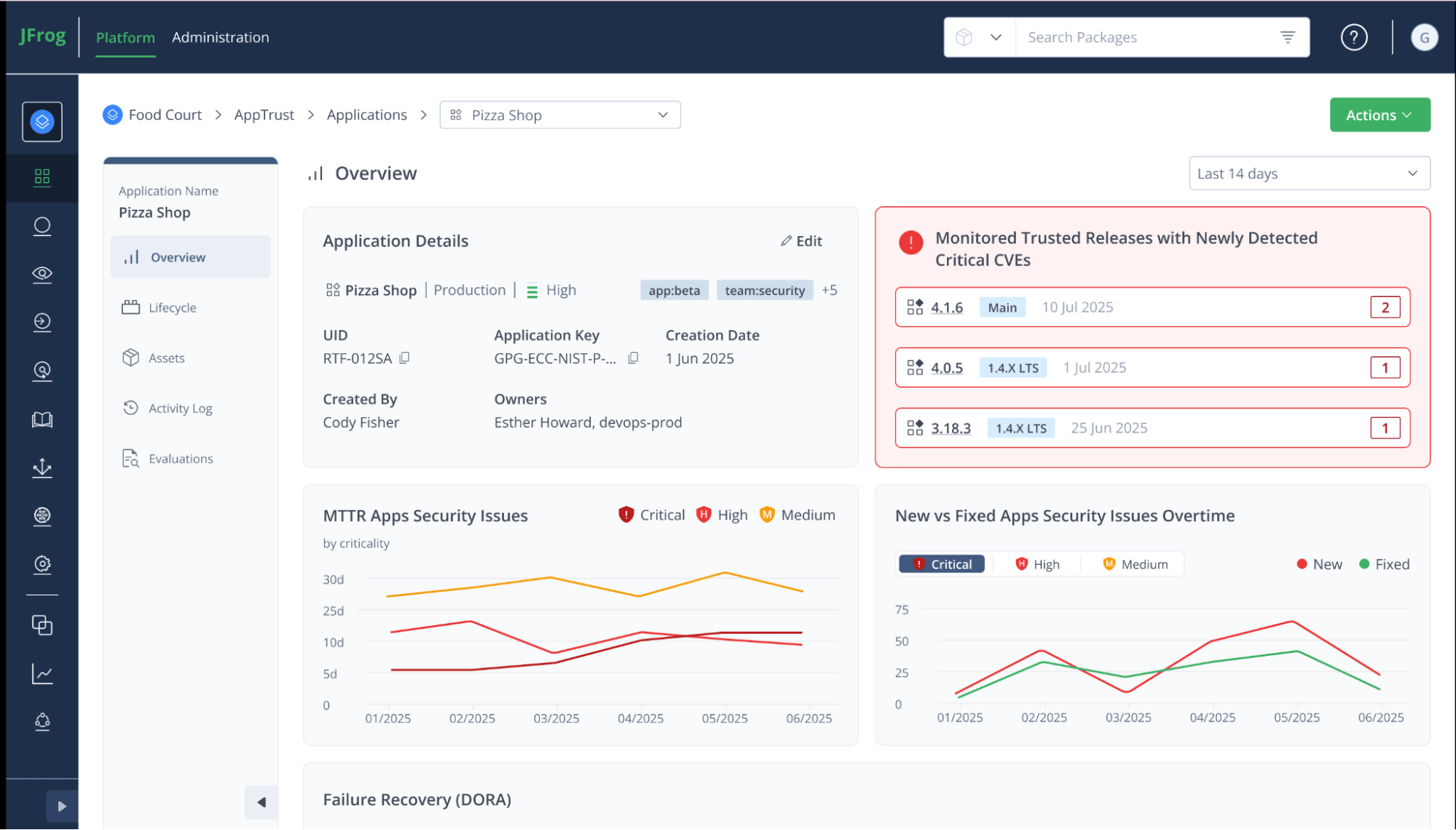Open the Last 14 days dropdown
Image resolution: width=1456 pixels, height=830 pixels.
[x=1309, y=173]
